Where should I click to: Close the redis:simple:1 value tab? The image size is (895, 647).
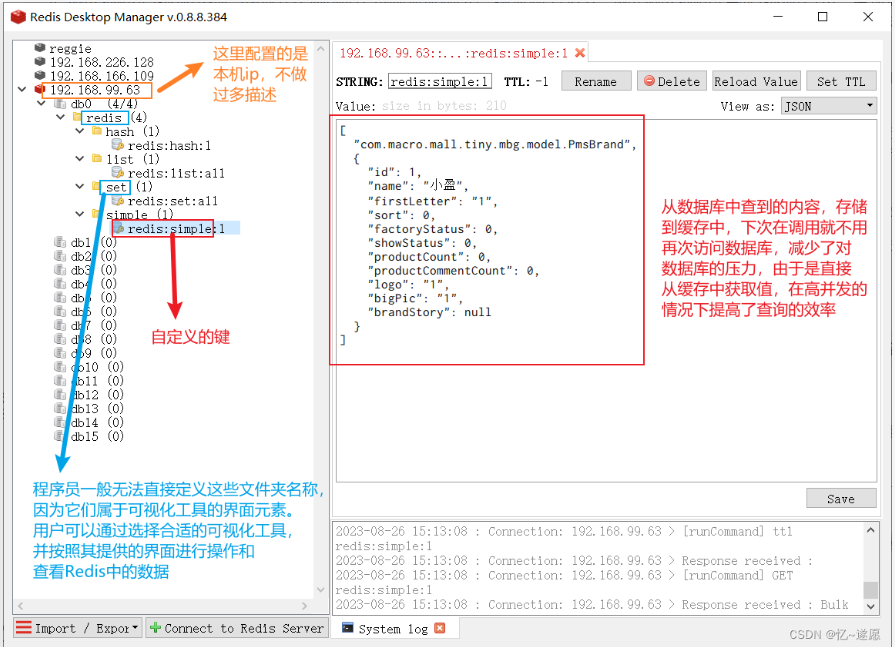[580, 53]
